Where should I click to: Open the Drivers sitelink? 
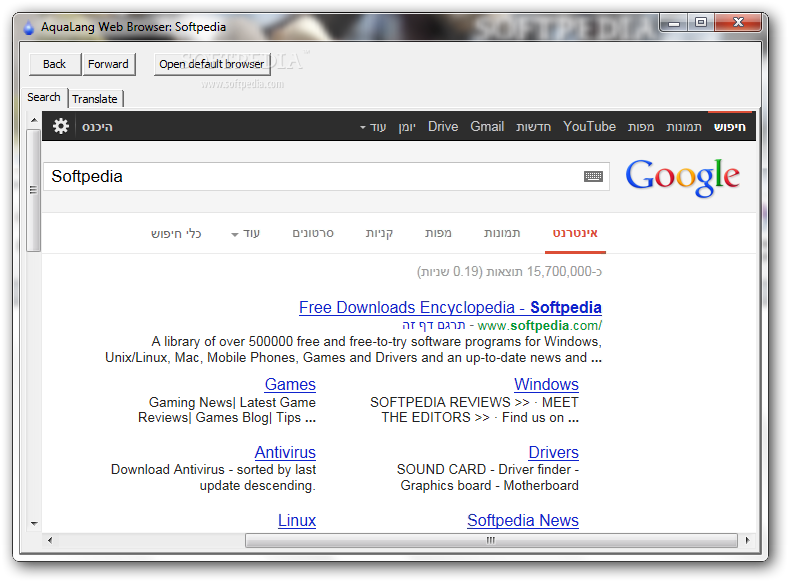point(554,452)
